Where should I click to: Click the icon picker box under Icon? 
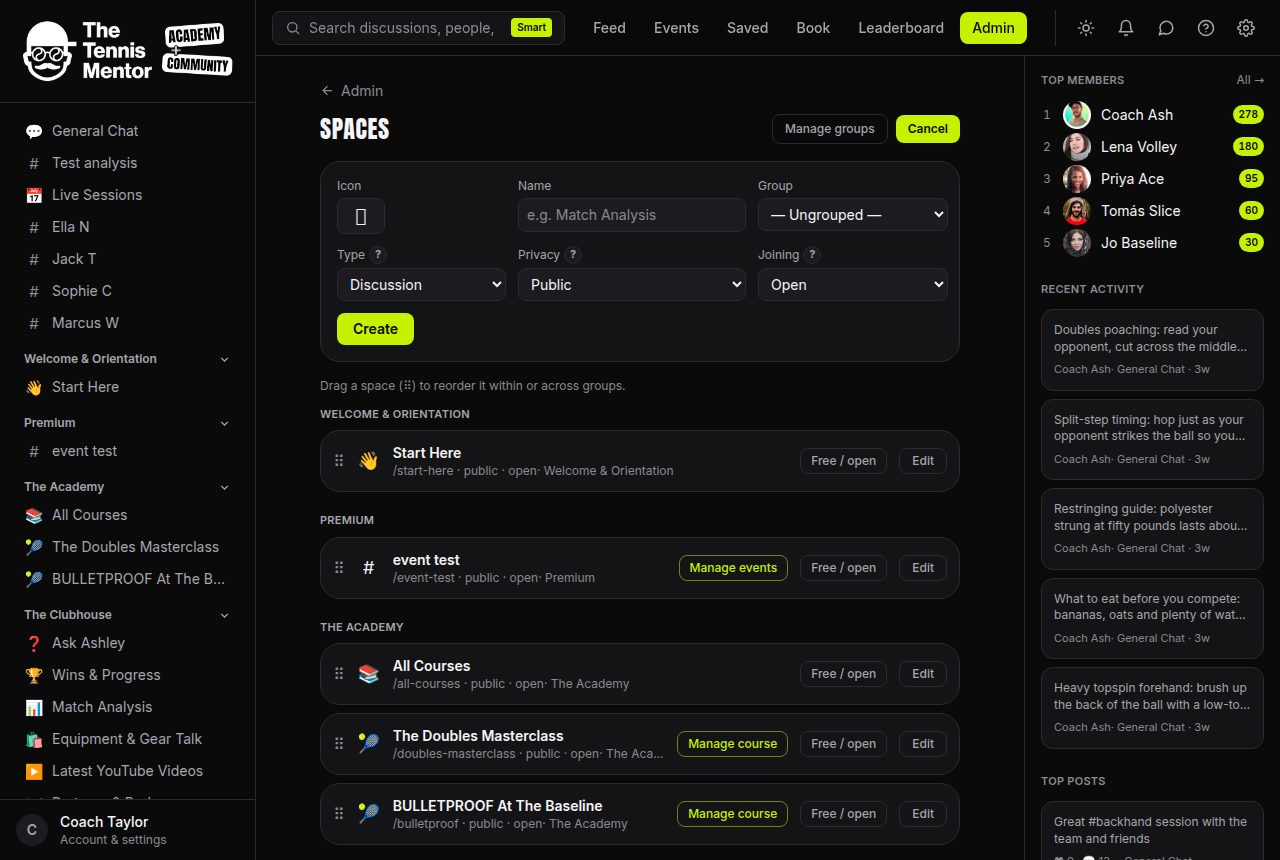pos(361,215)
